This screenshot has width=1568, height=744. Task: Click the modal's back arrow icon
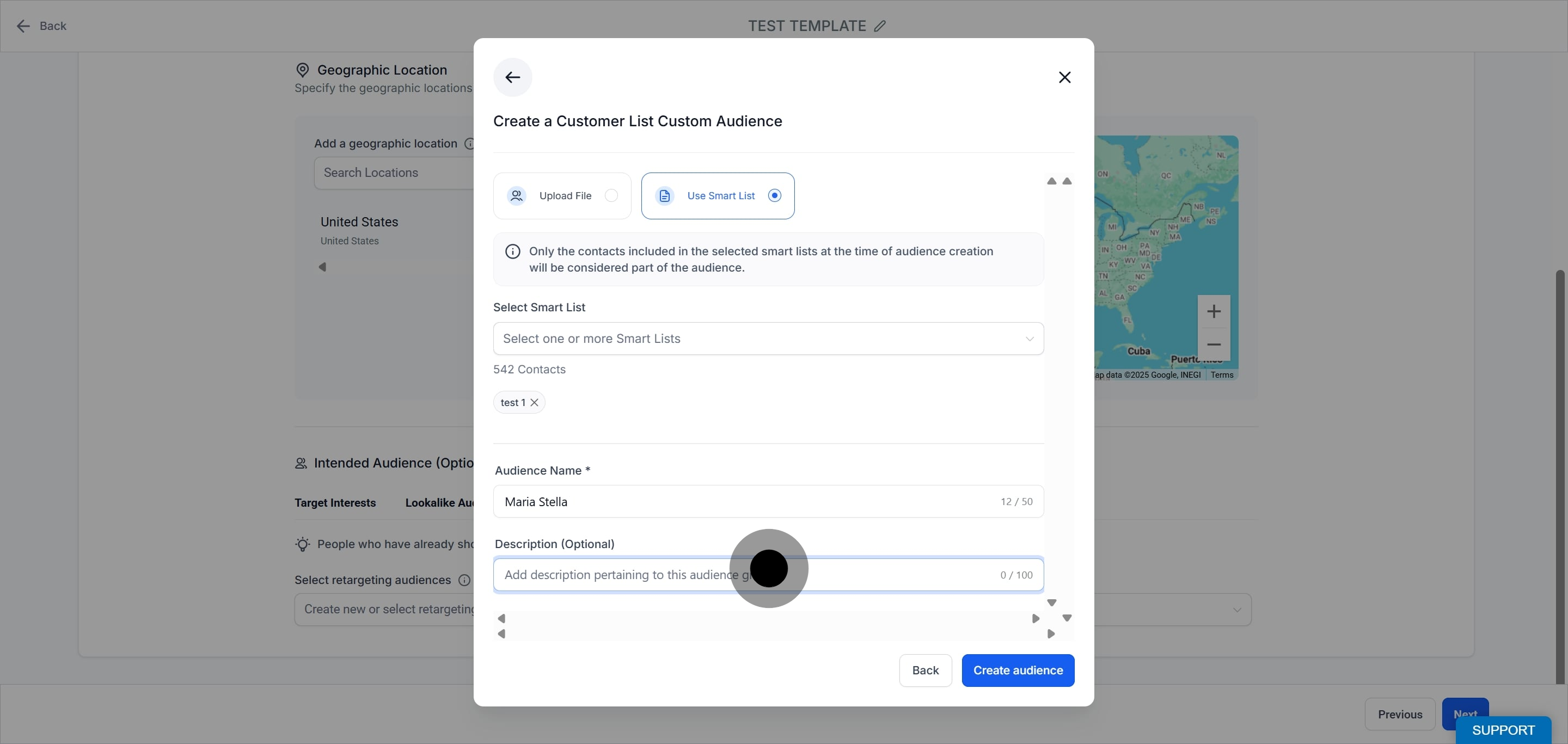(x=512, y=77)
